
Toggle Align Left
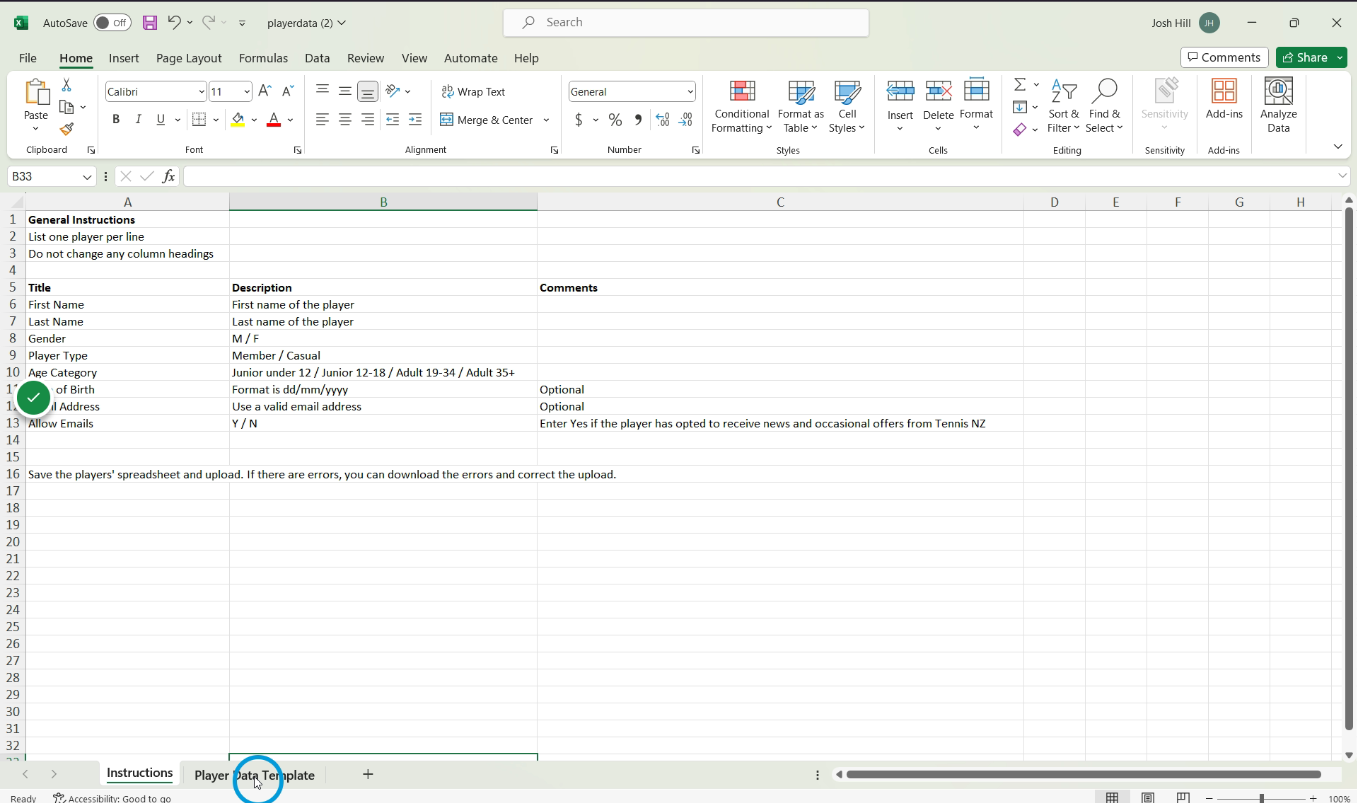click(x=322, y=120)
